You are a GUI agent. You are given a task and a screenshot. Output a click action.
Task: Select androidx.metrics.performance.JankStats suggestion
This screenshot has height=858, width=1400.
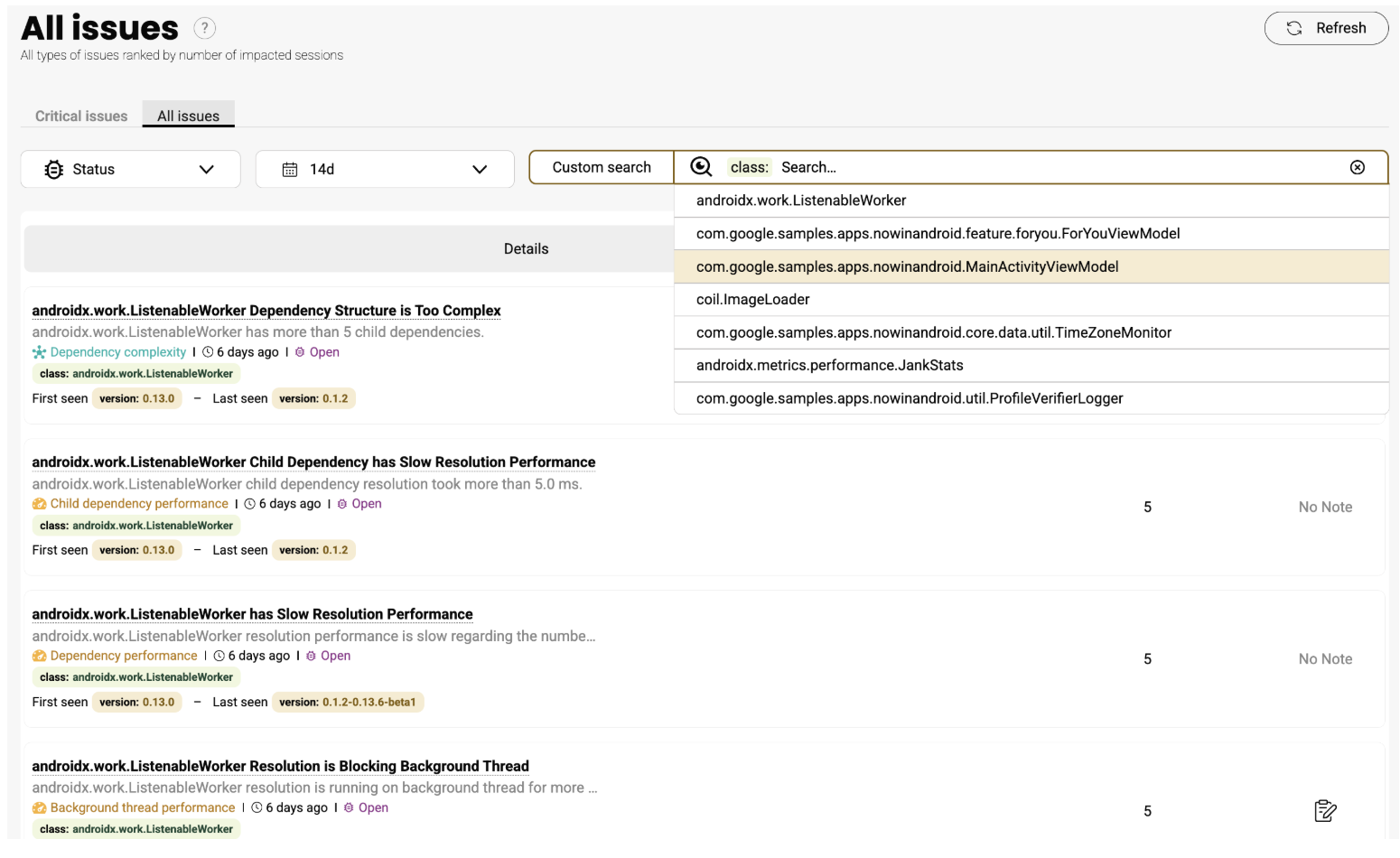(1031, 366)
